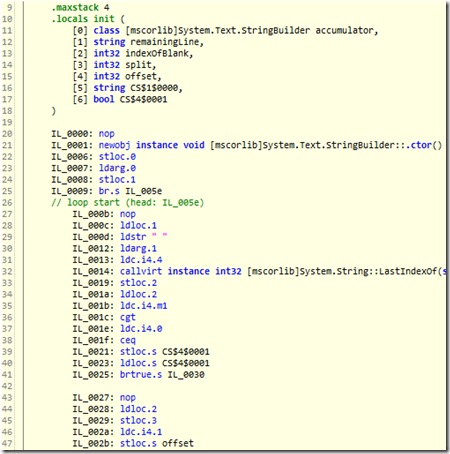The height and width of the screenshot is (454, 450).
Task: Click the '// loop start' comment
Action: point(127,202)
